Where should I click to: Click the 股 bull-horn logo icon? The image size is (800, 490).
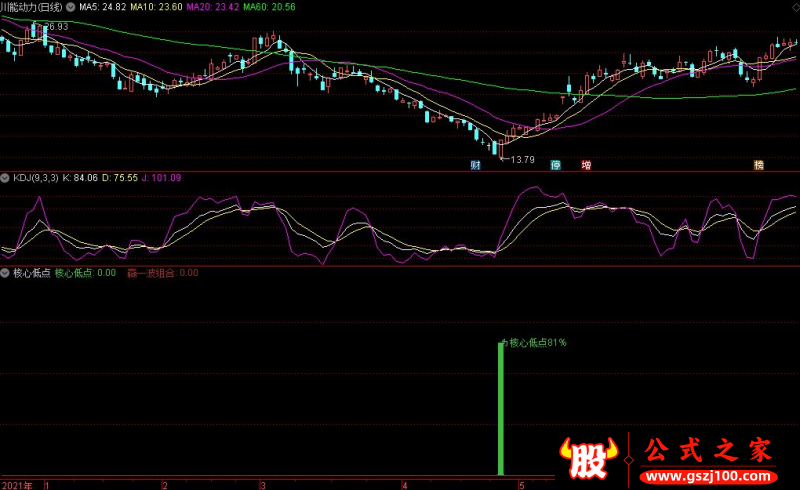(x=588, y=458)
